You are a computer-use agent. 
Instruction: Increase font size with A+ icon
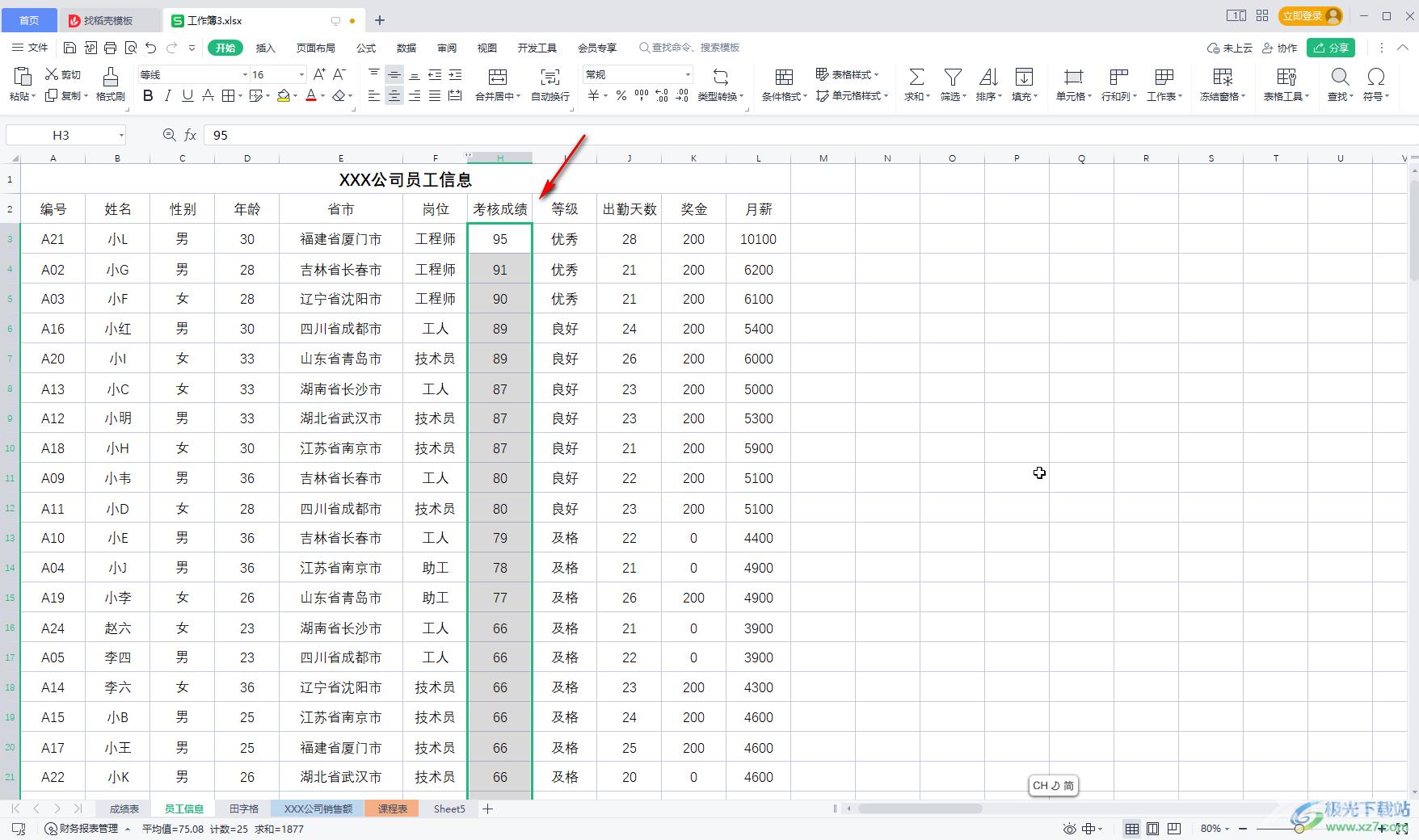click(319, 74)
